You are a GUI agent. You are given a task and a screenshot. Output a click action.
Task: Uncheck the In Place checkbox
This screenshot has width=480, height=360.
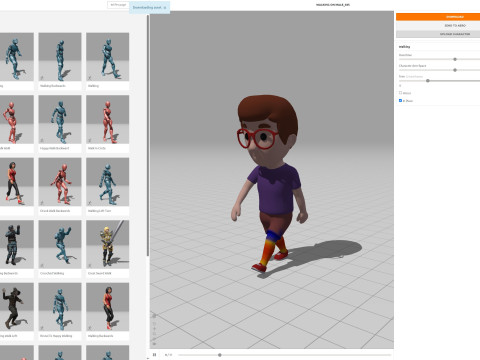click(x=400, y=100)
